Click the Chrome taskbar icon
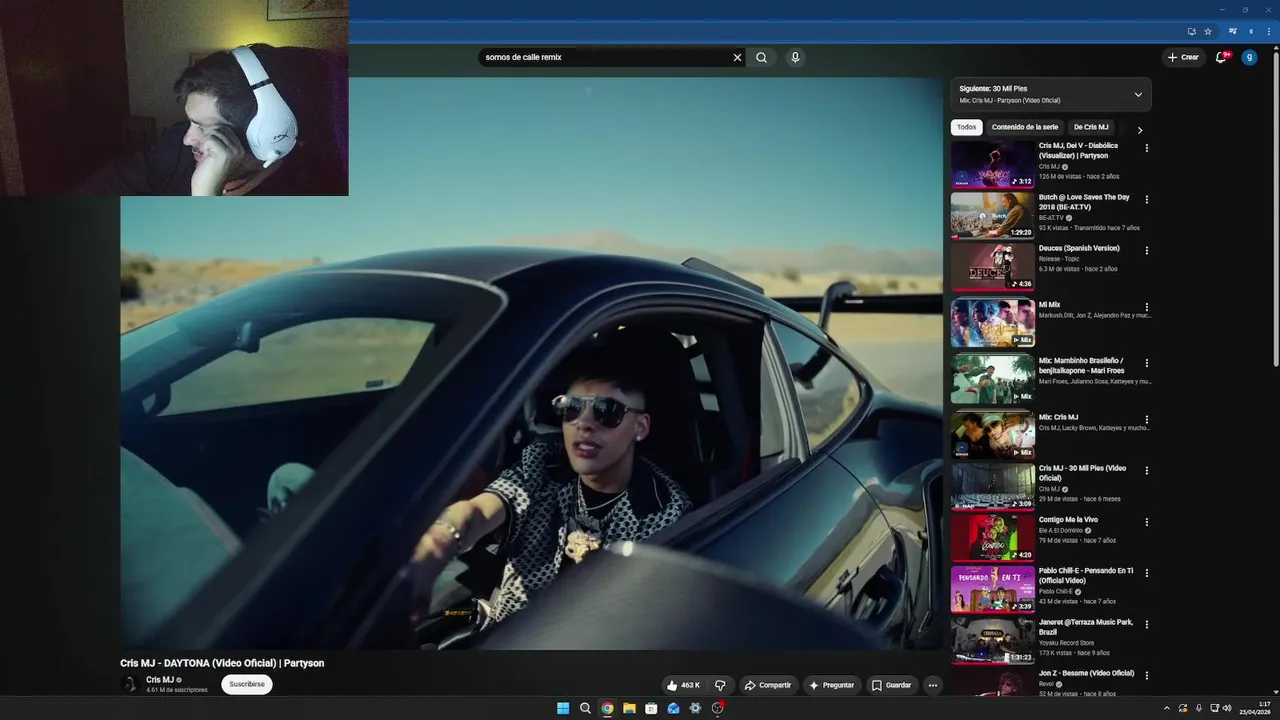 coord(607,708)
